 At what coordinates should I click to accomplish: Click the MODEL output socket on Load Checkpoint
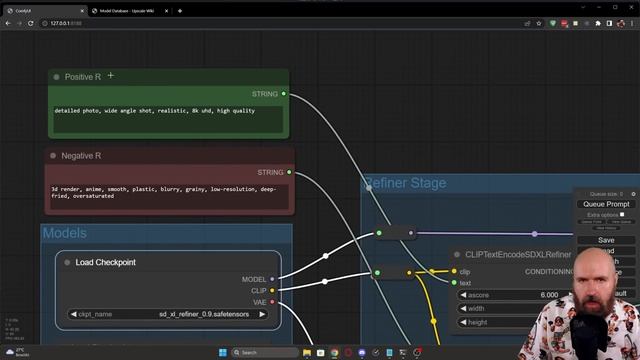(272, 279)
